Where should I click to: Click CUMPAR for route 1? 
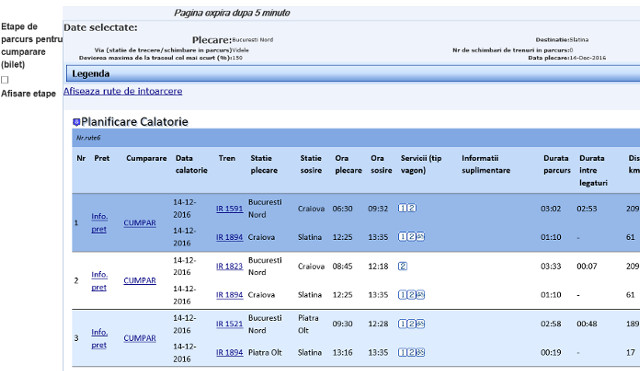tap(140, 223)
